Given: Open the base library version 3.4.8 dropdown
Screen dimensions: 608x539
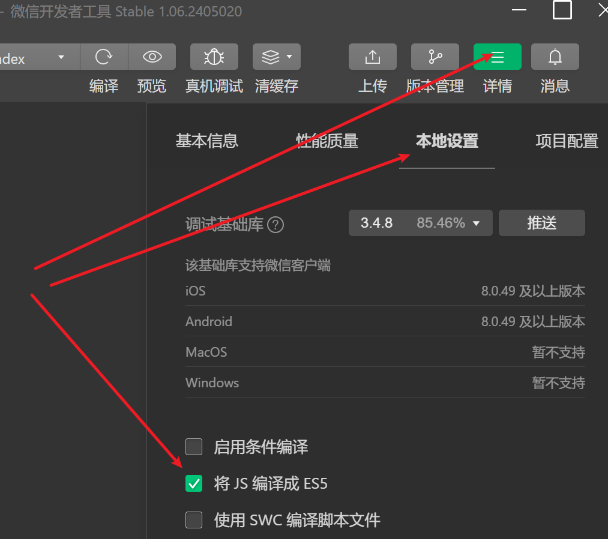Looking at the screenshot, I should (421, 223).
